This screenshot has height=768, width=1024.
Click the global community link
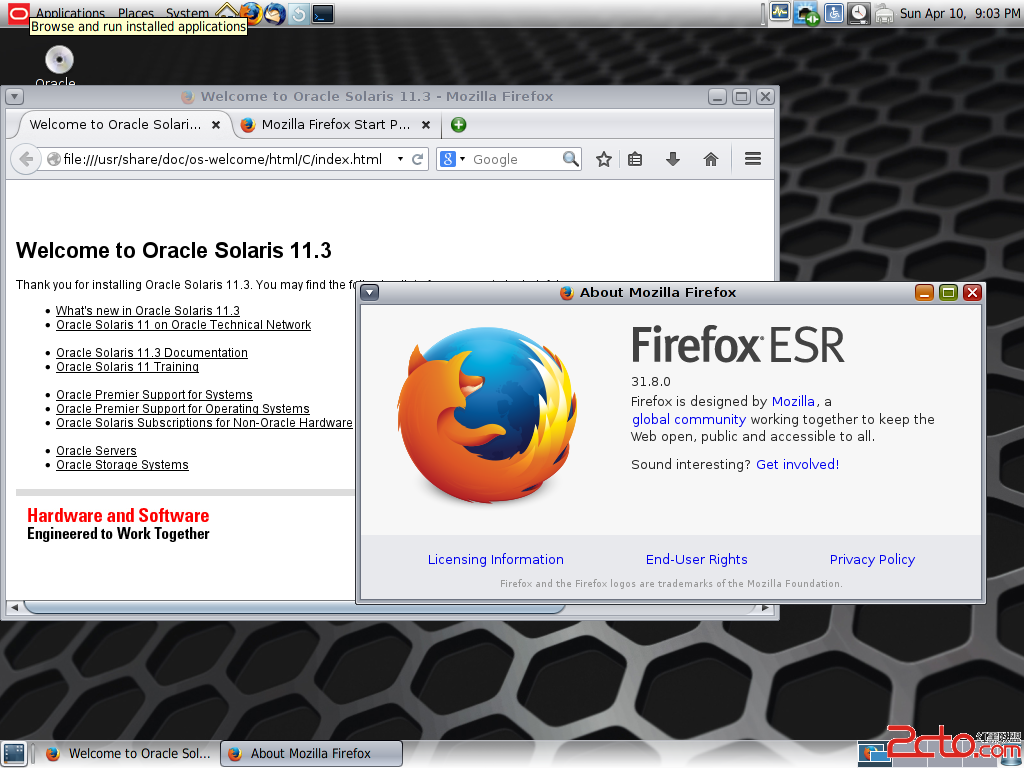coord(689,419)
